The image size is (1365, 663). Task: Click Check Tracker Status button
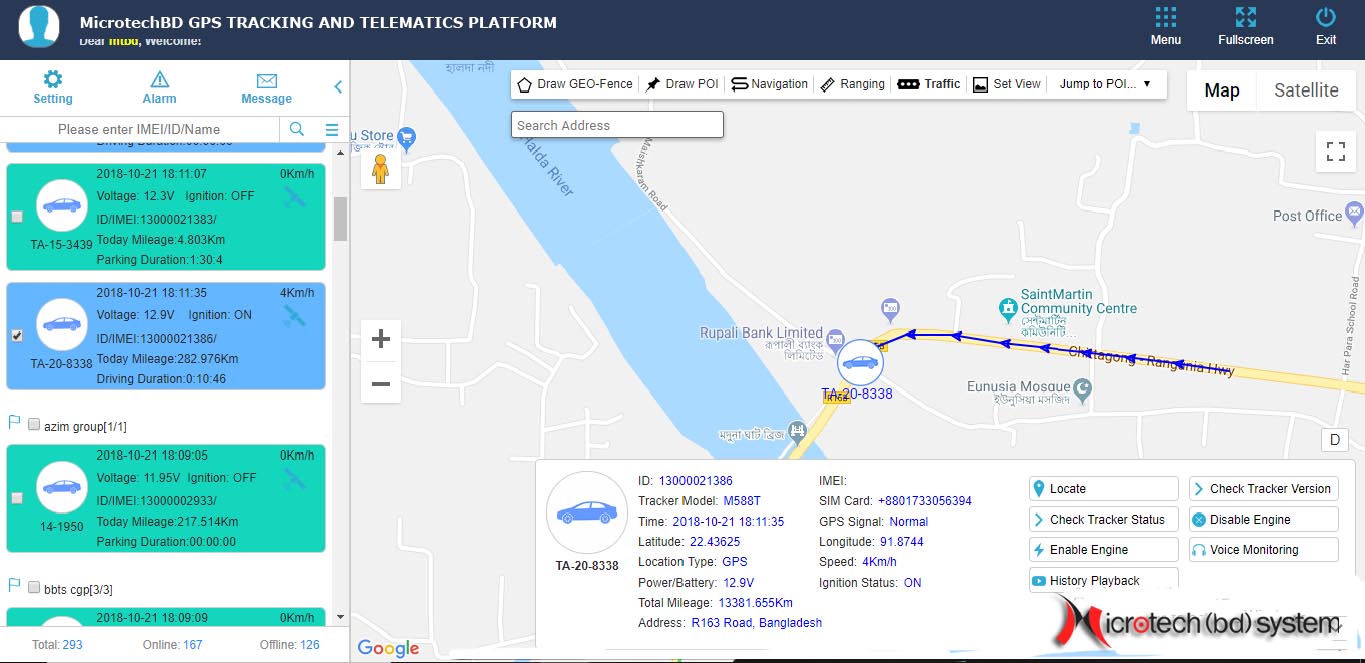click(x=1104, y=520)
